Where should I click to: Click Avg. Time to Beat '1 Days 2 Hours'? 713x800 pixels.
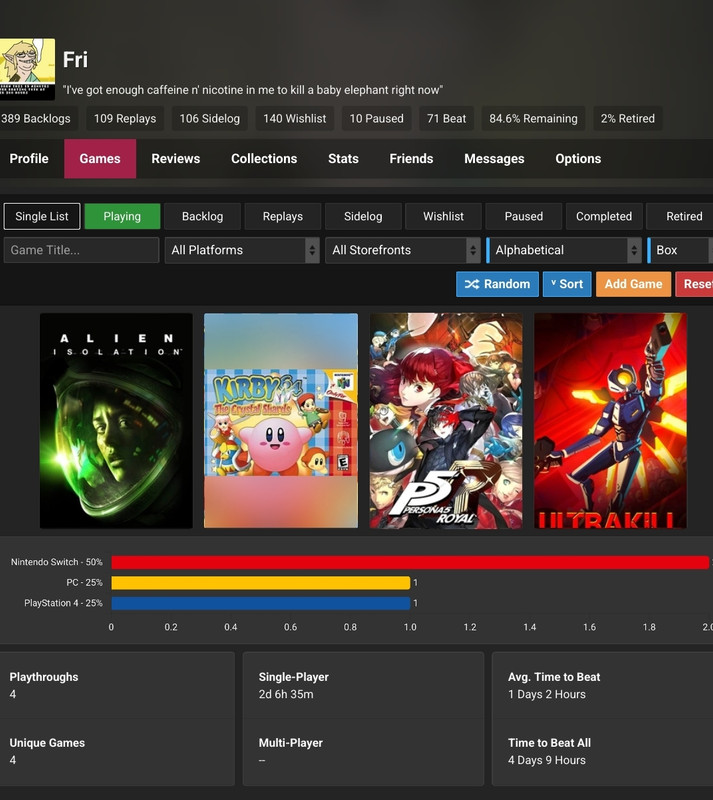(x=547, y=694)
